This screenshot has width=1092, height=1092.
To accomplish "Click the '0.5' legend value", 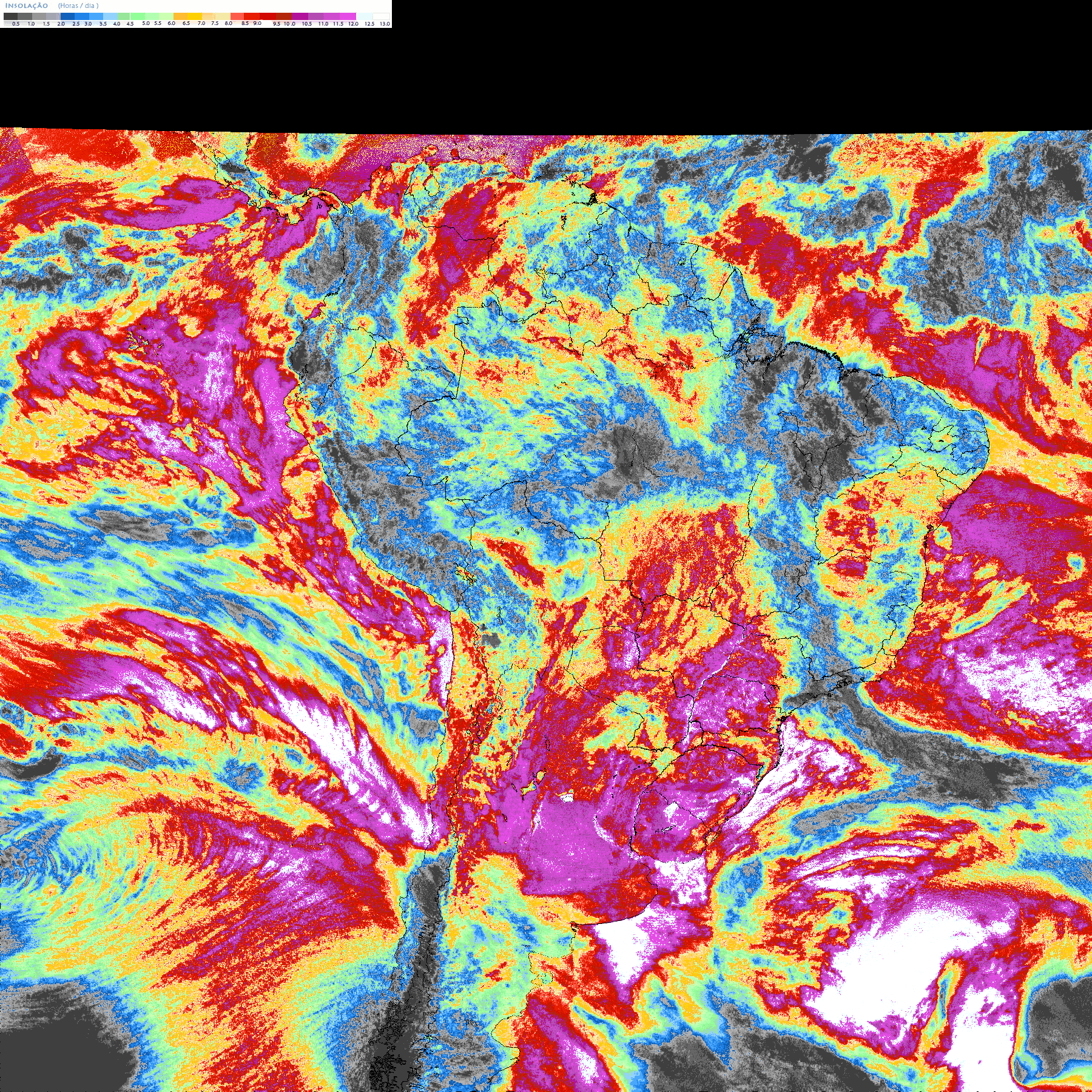I will tap(16, 24).
